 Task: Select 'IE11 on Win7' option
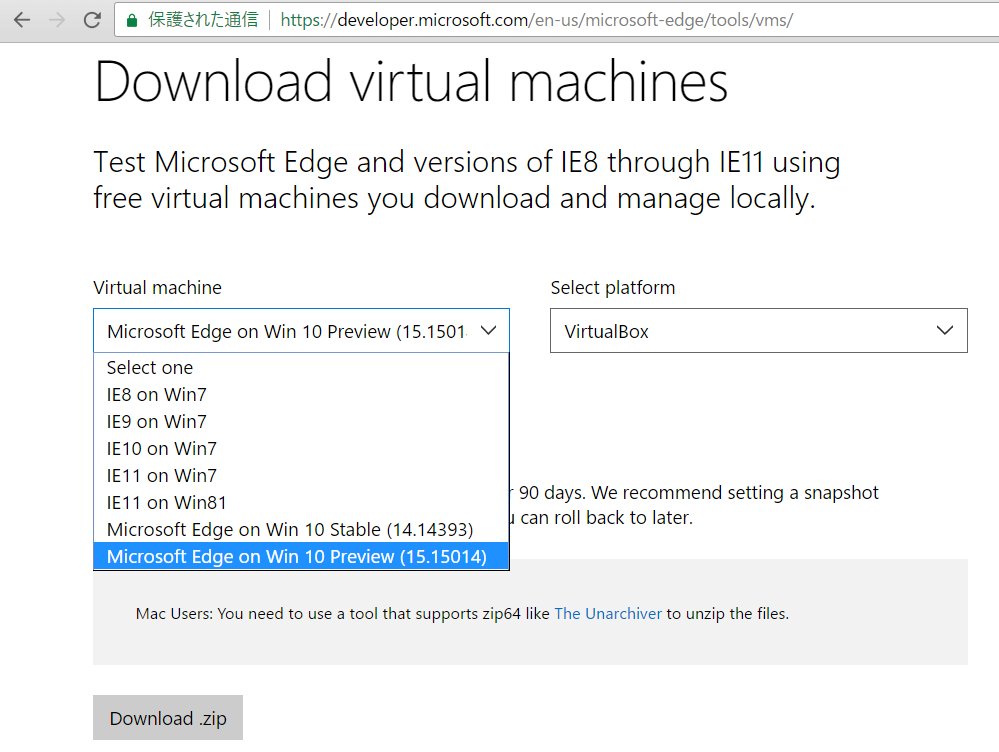pyautogui.click(x=301, y=475)
